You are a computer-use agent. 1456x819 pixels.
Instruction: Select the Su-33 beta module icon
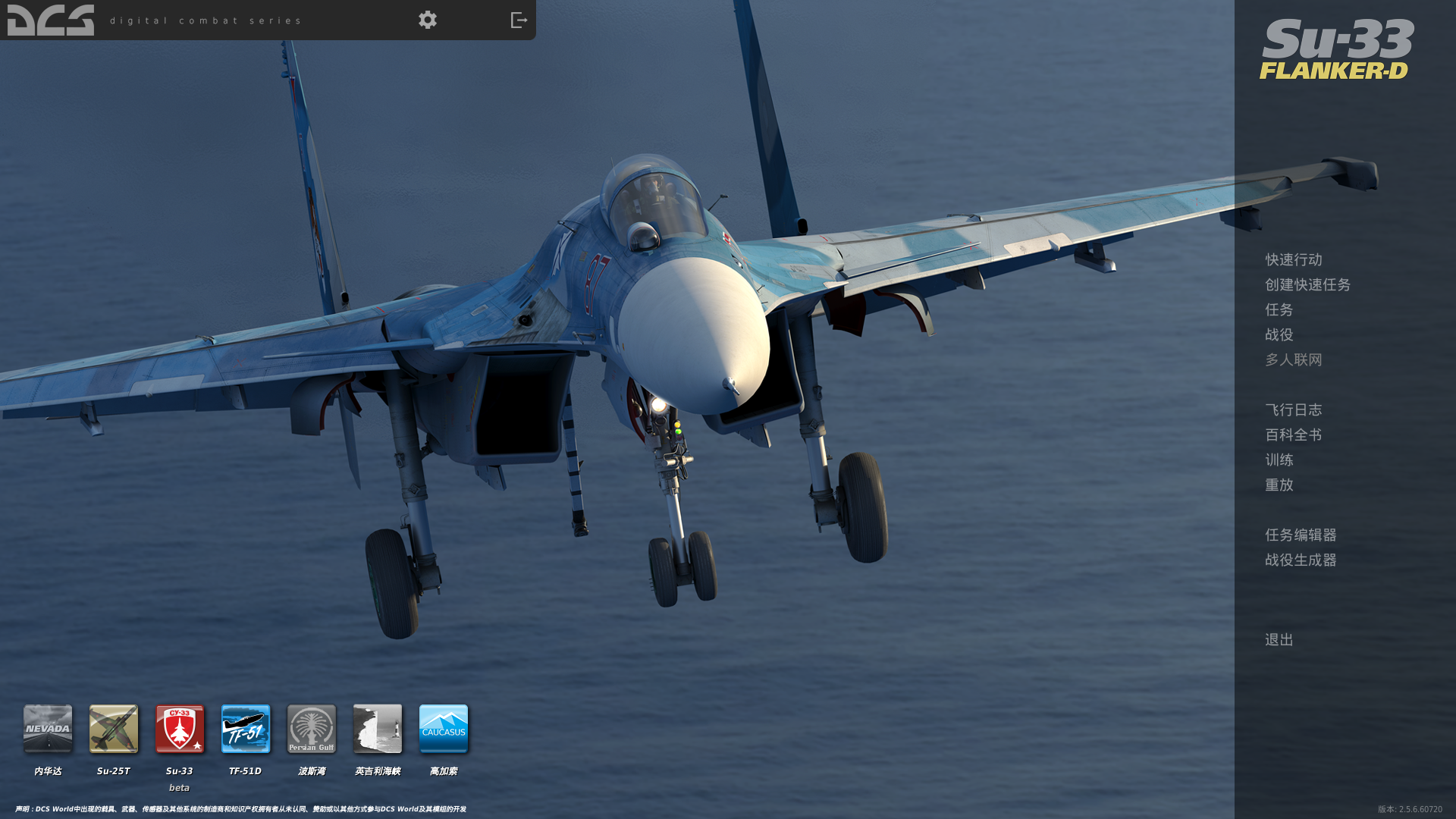pos(180,729)
